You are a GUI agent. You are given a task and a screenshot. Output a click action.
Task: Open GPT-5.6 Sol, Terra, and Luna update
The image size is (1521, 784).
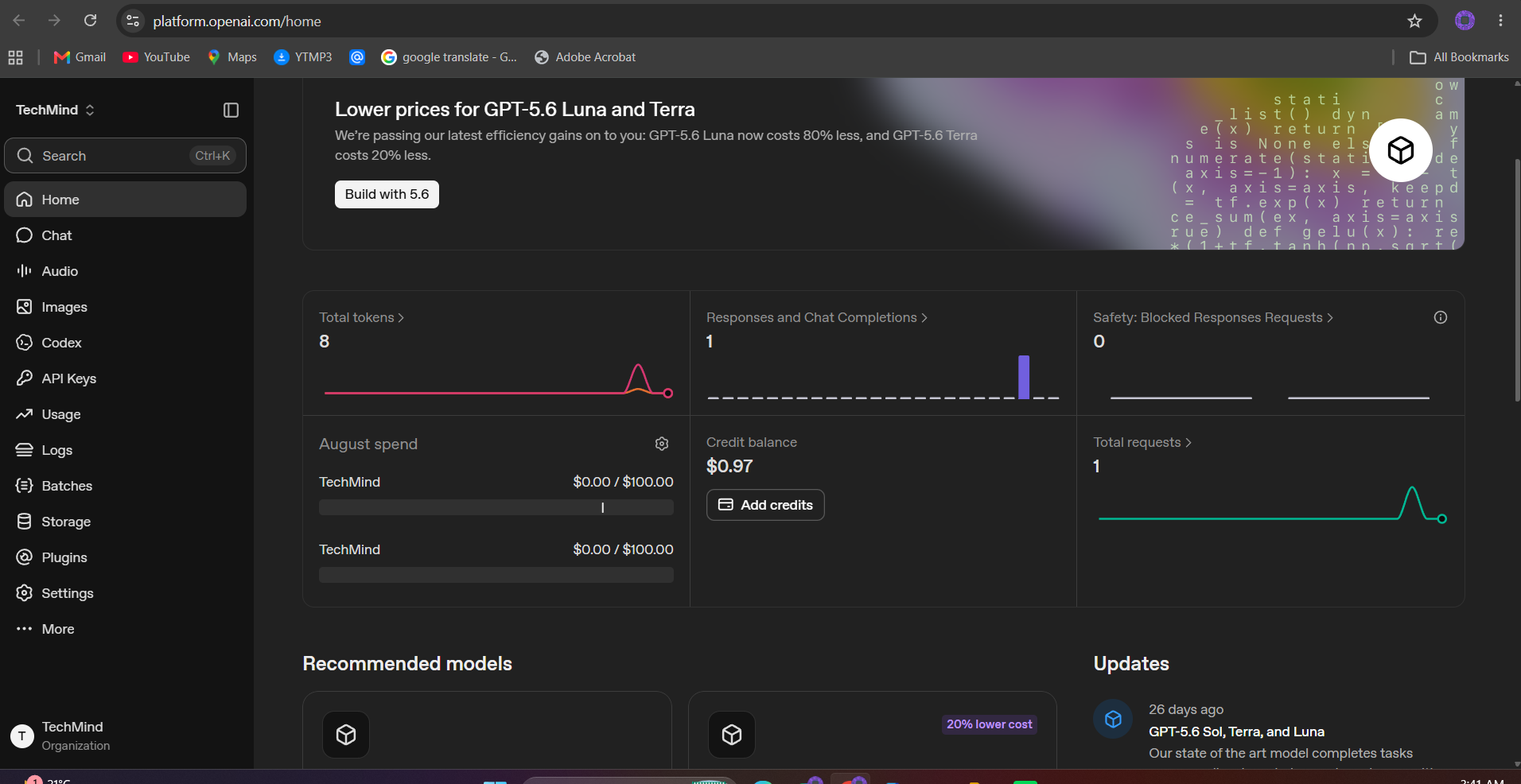coord(1236,732)
